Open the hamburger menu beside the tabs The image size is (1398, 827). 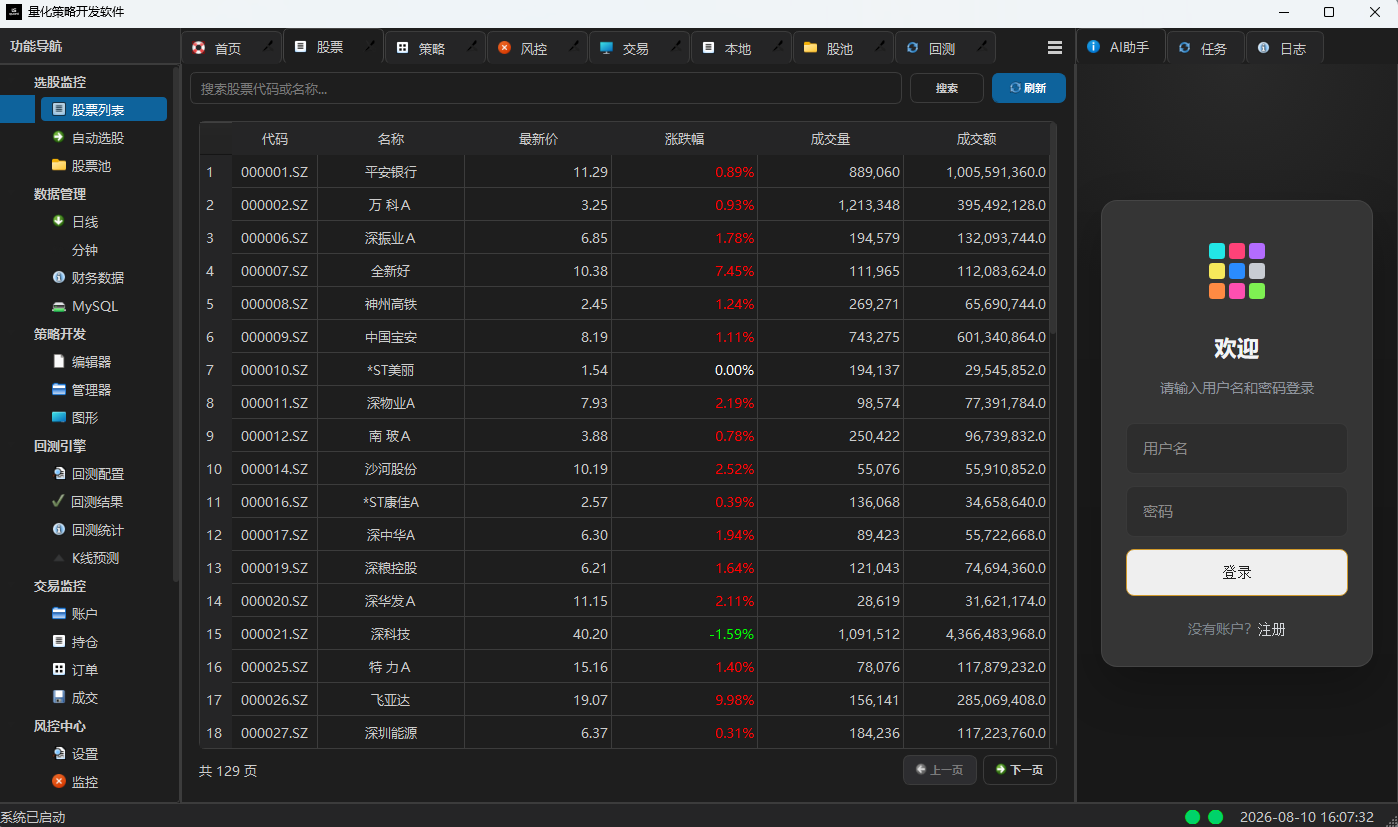tap(1055, 48)
